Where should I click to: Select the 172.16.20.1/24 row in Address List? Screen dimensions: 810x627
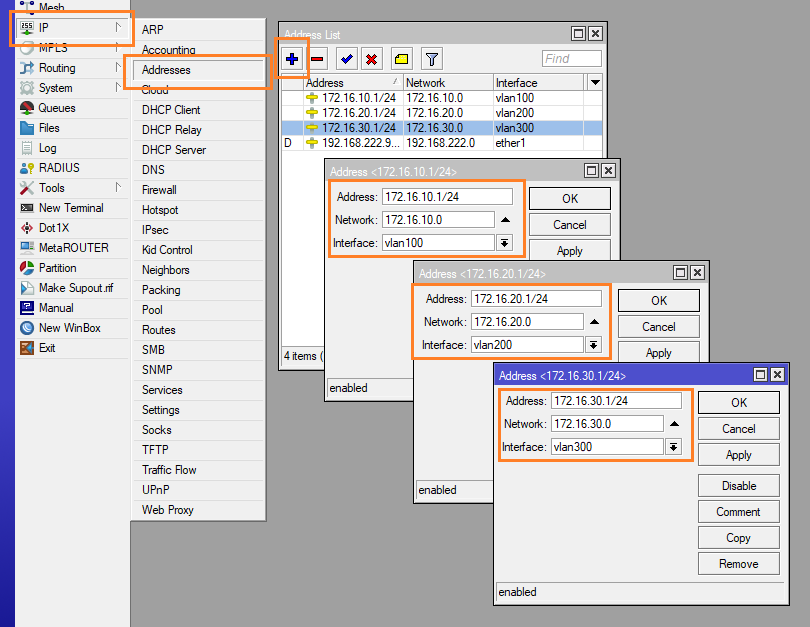point(358,113)
